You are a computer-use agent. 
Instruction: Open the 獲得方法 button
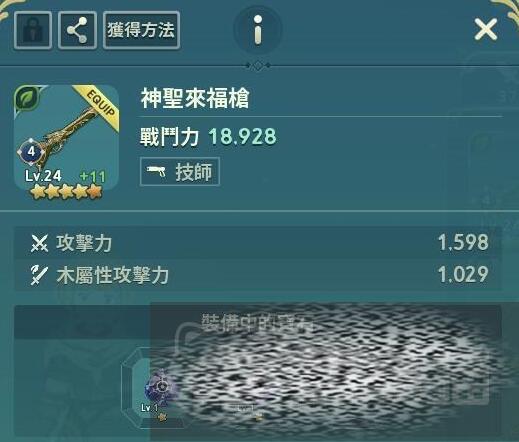[x=141, y=30]
